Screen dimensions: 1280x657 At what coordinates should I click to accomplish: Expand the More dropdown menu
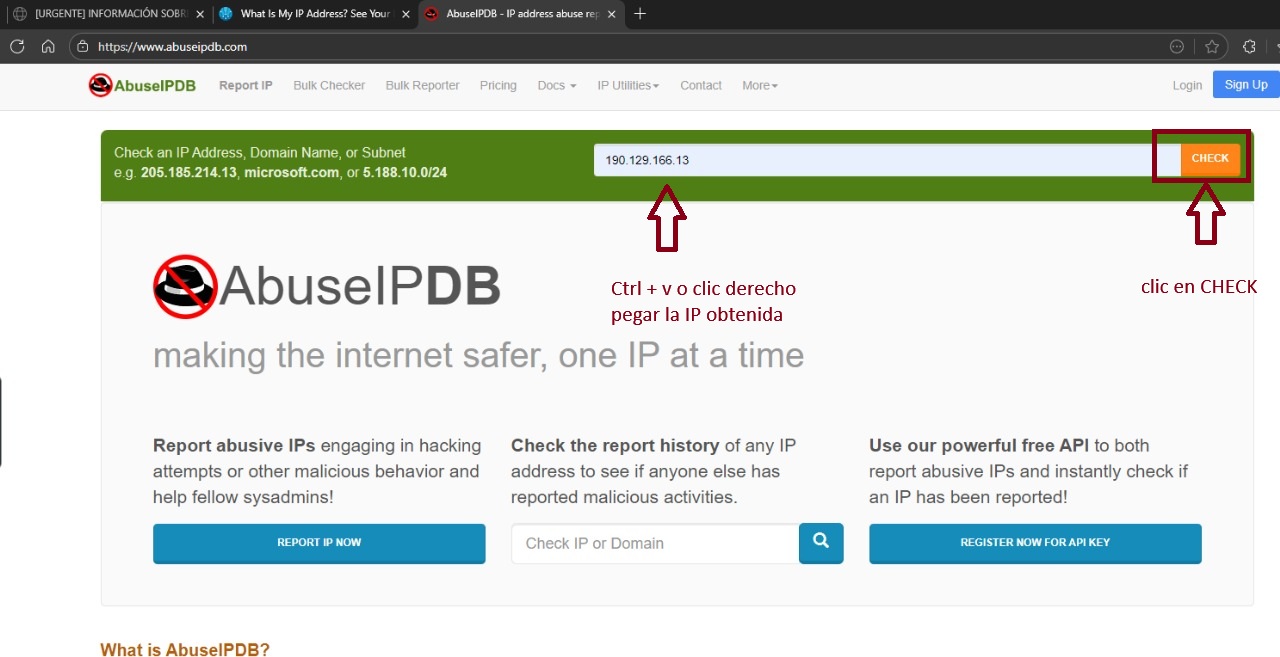tap(760, 85)
